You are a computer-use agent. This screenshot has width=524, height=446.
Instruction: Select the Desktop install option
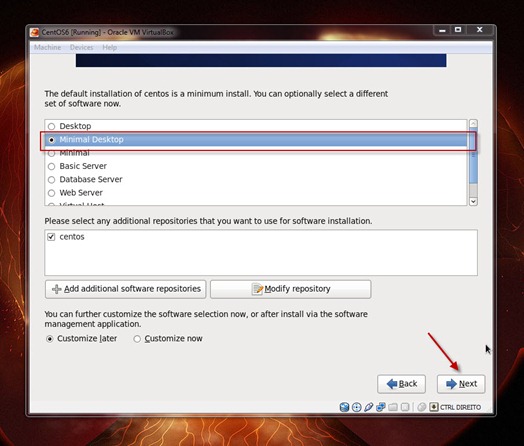tap(51, 126)
